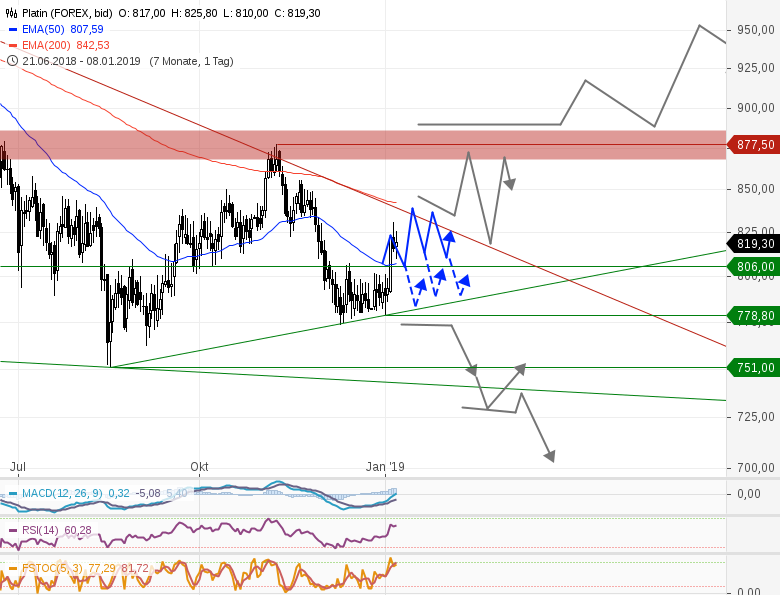Click the green 751,00 price tag

(x=753, y=368)
